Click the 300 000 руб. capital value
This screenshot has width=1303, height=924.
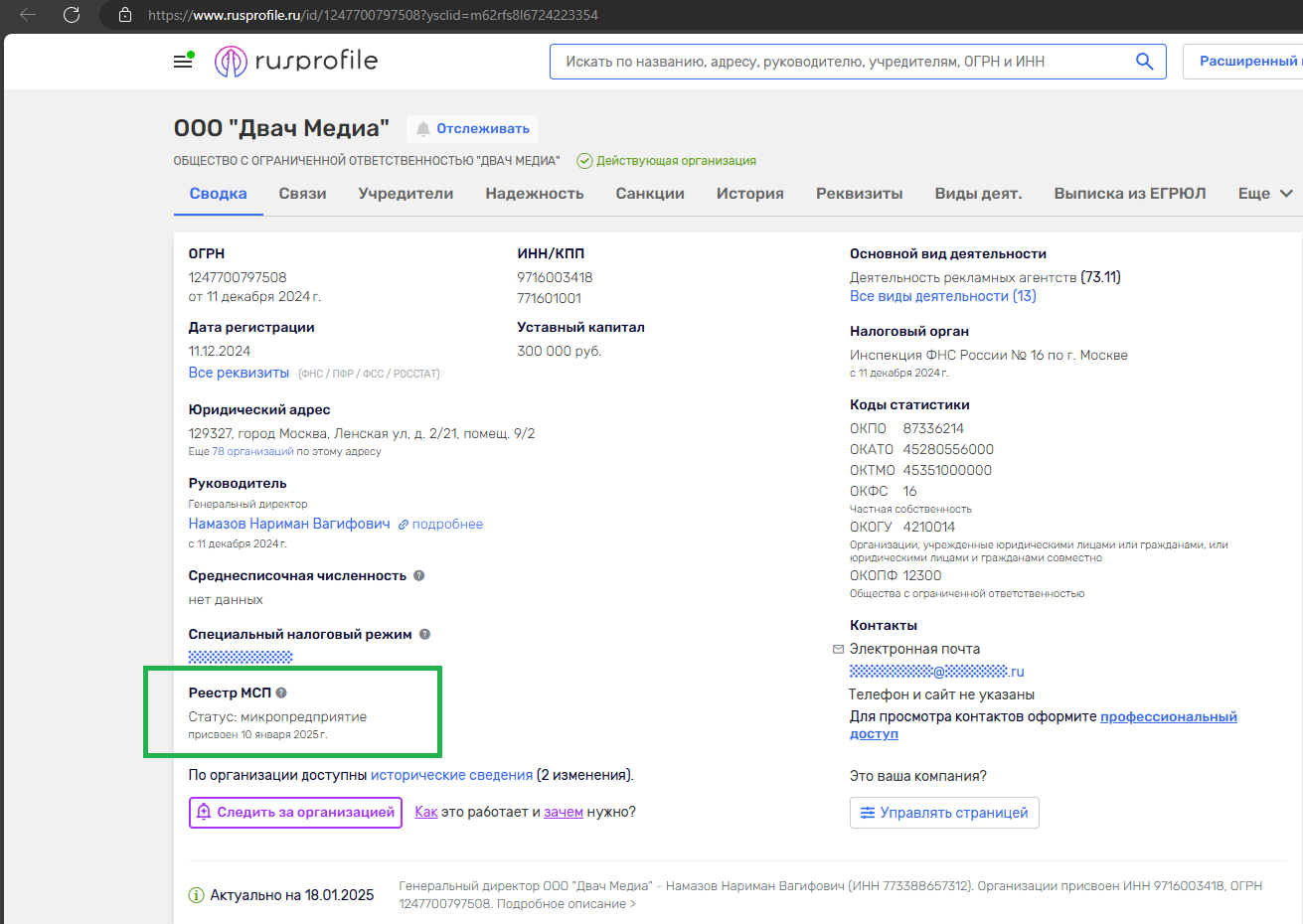(560, 351)
